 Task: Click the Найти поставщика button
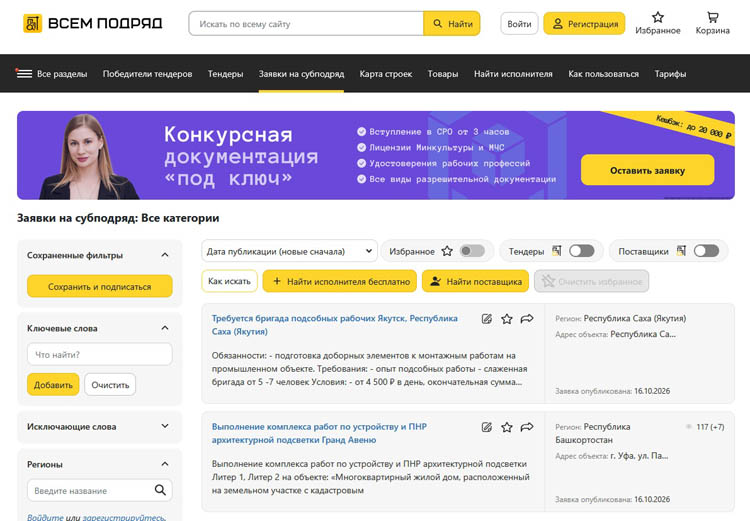(475, 281)
